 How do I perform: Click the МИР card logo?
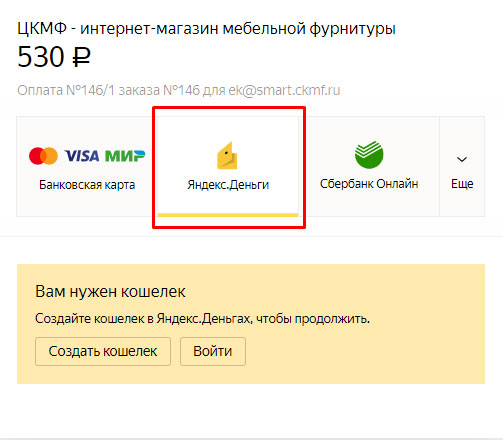125,156
